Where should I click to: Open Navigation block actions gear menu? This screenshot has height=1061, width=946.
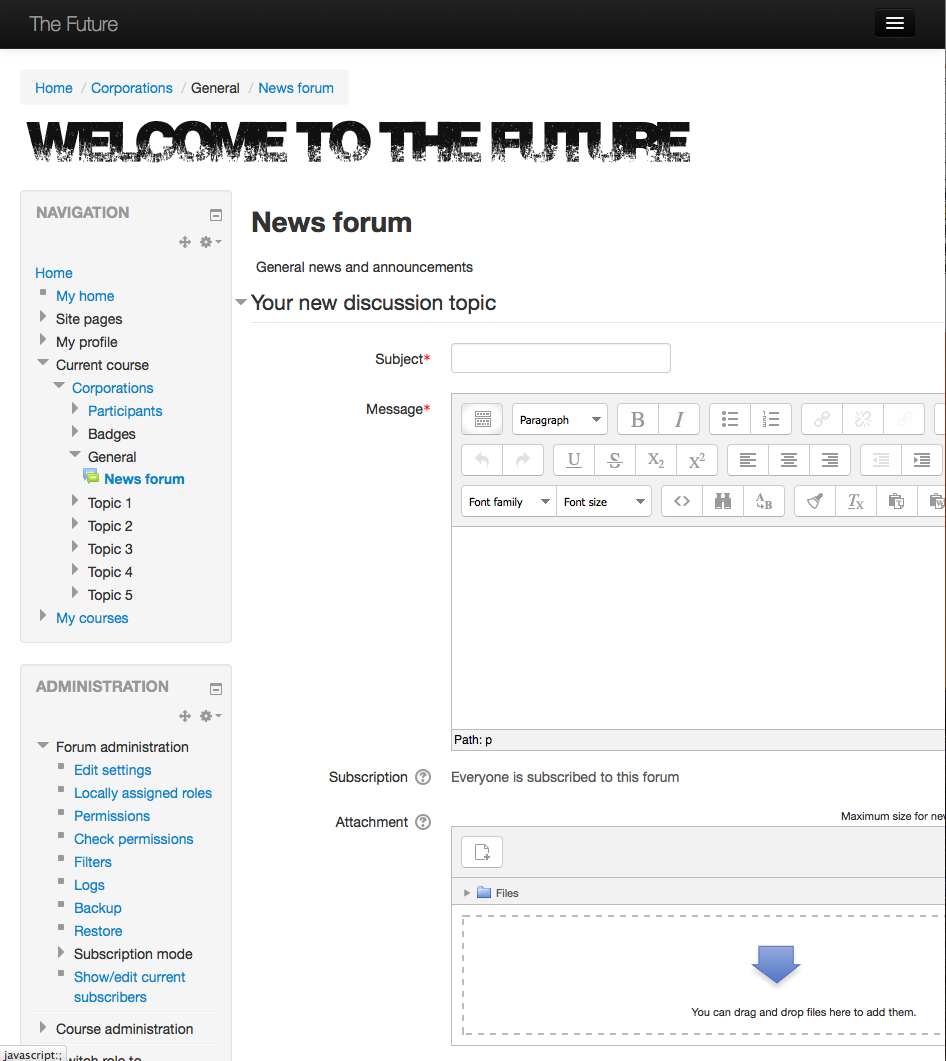point(210,242)
